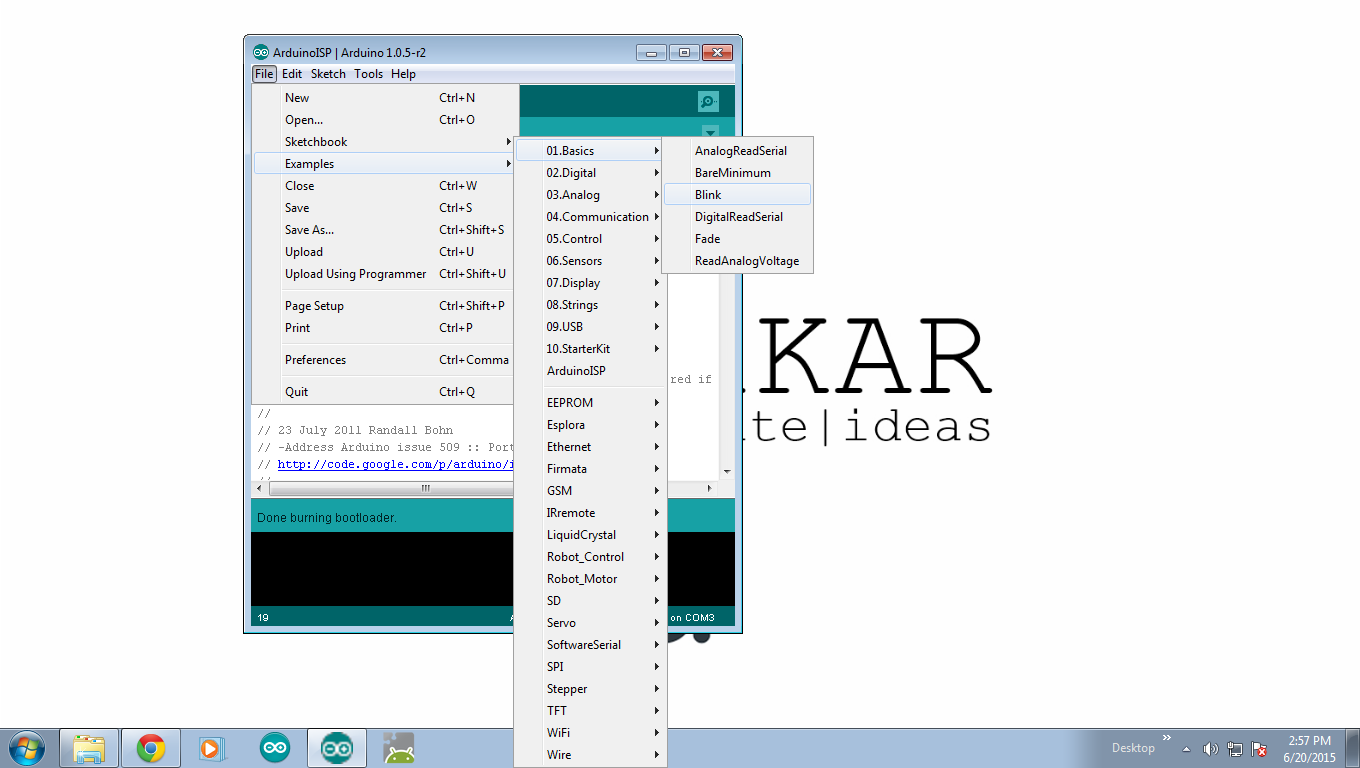The height and width of the screenshot is (768, 1360).
Task: Expand 06.Sensors examples submenu
Action: point(590,261)
